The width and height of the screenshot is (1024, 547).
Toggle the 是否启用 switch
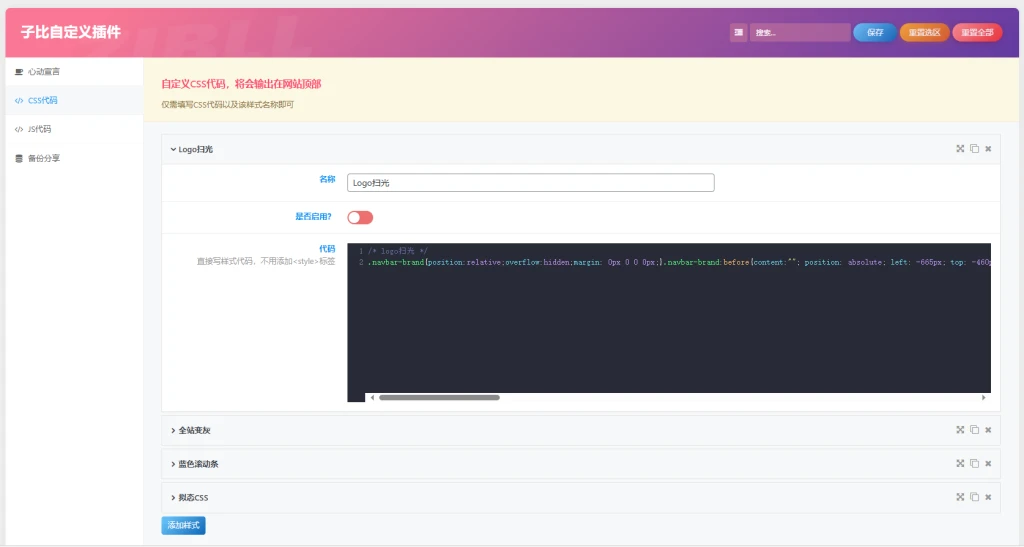coord(360,217)
